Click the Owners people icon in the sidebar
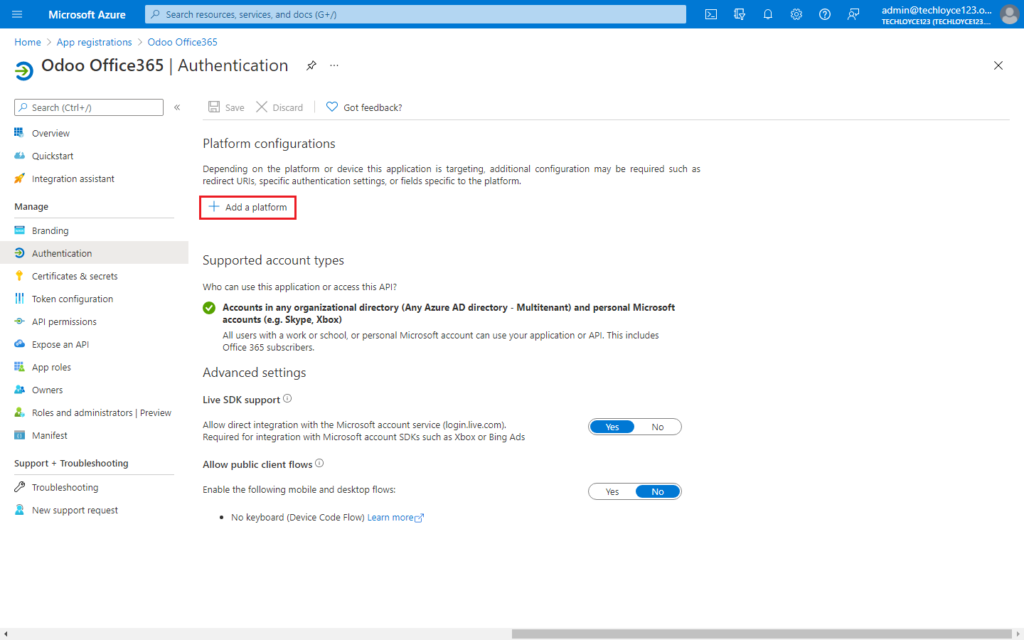 click(19, 390)
